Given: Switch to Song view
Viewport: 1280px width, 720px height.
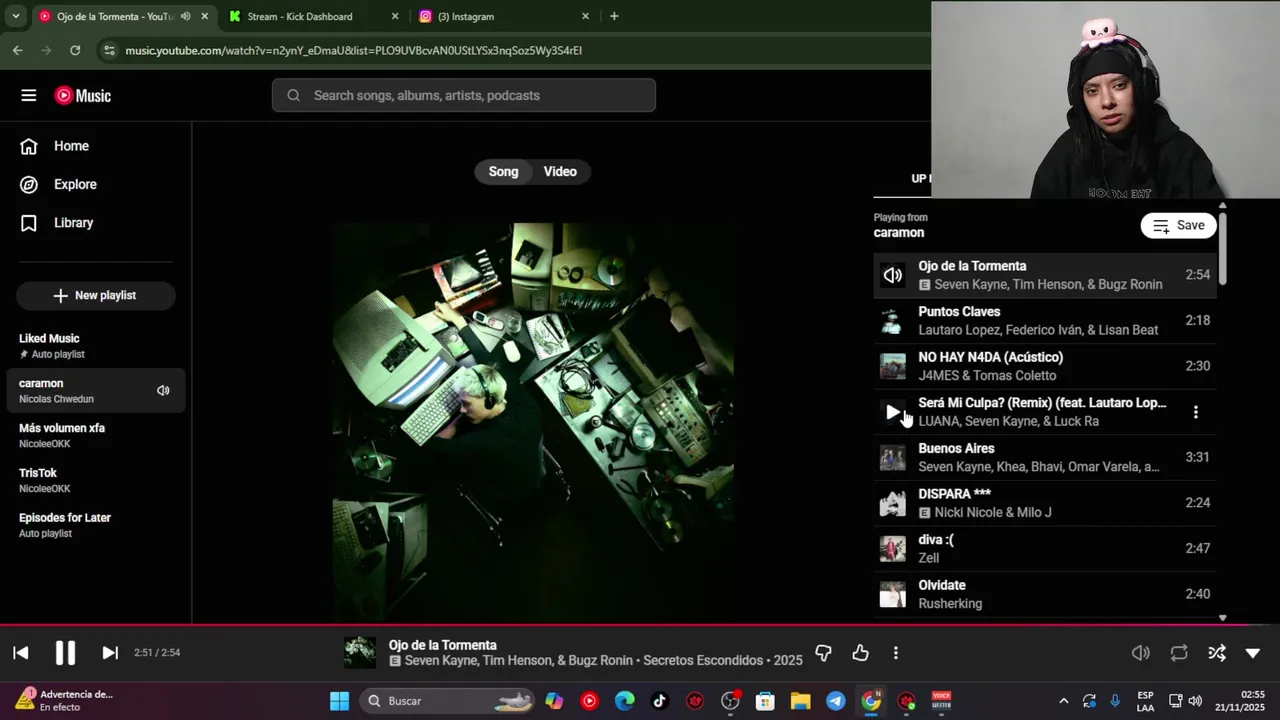Looking at the screenshot, I should [x=503, y=171].
